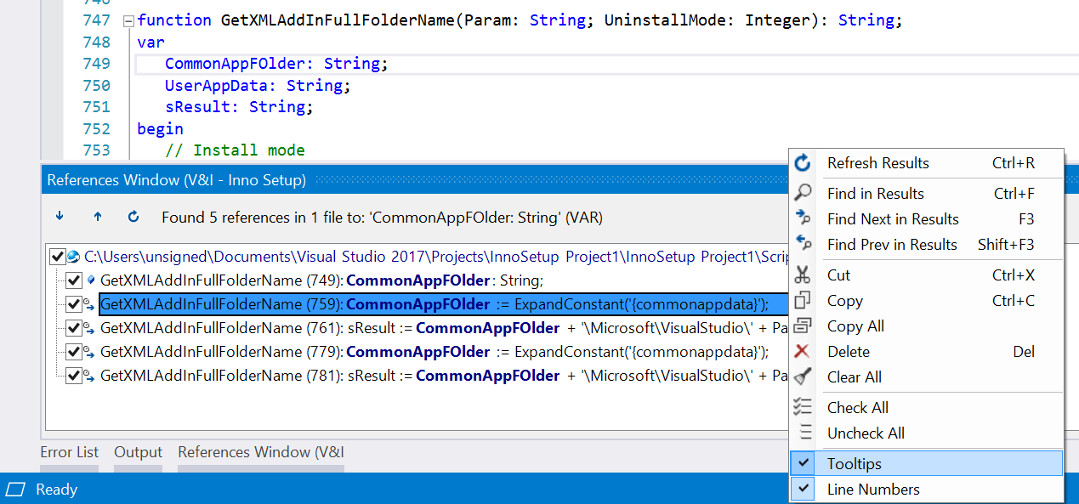This screenshot has height=504, width=1079.
Task: Select result row for line 749 declaration
Action: tap(322, 281)
